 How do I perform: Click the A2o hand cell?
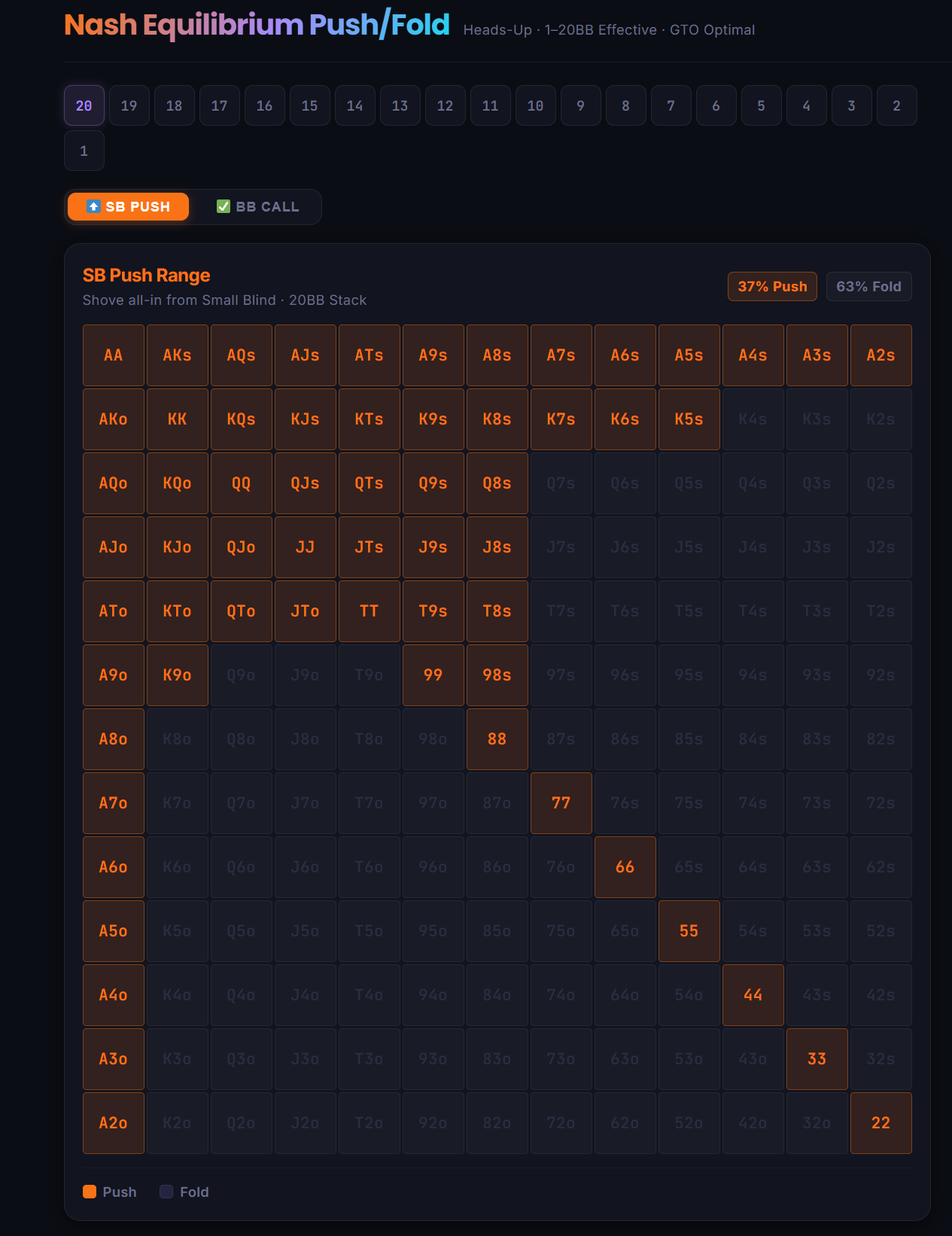(x=114, y=1123)
